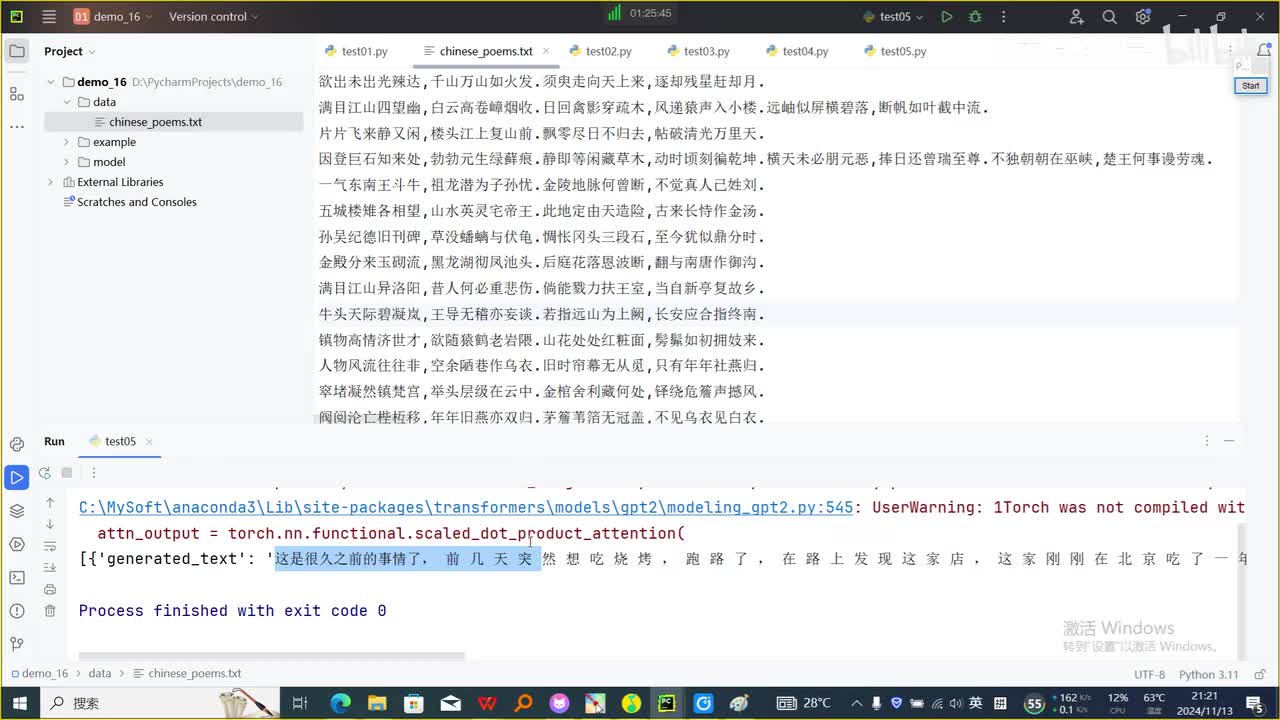Viewport: 1280px width, 720px height.
Task: Open Microsoft Edge from taskbar
Action: [x=340, y=703]
